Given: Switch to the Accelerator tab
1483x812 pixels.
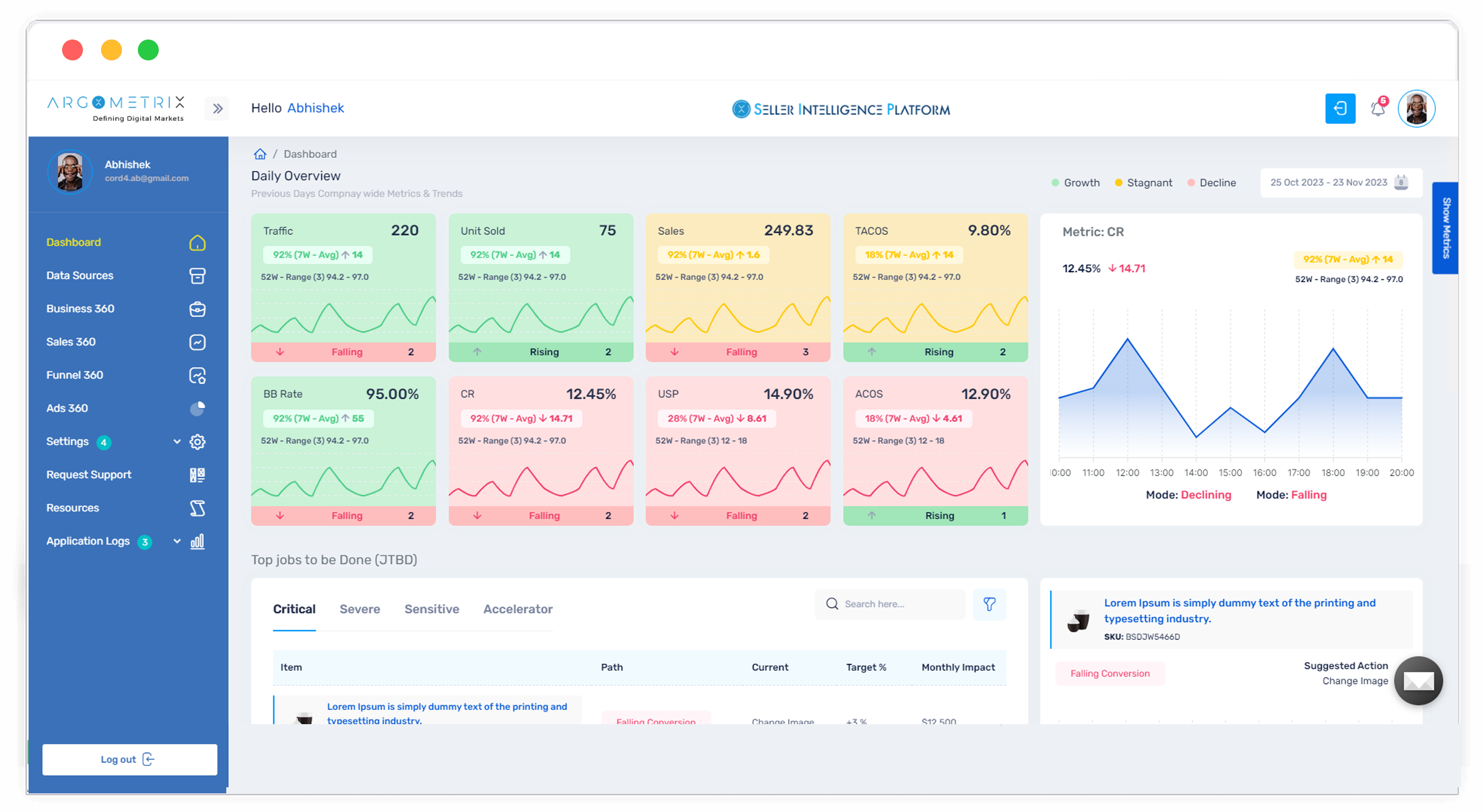Looking at the screenshot, I should (517, 609).
